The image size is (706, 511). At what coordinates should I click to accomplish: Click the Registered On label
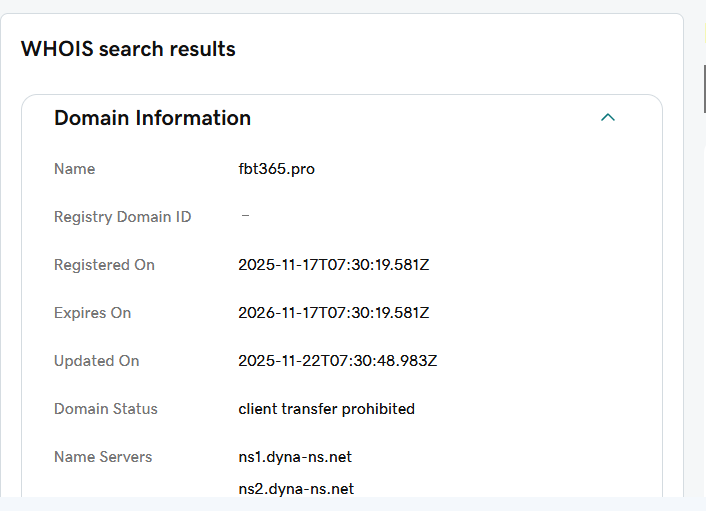coord(104,265)
